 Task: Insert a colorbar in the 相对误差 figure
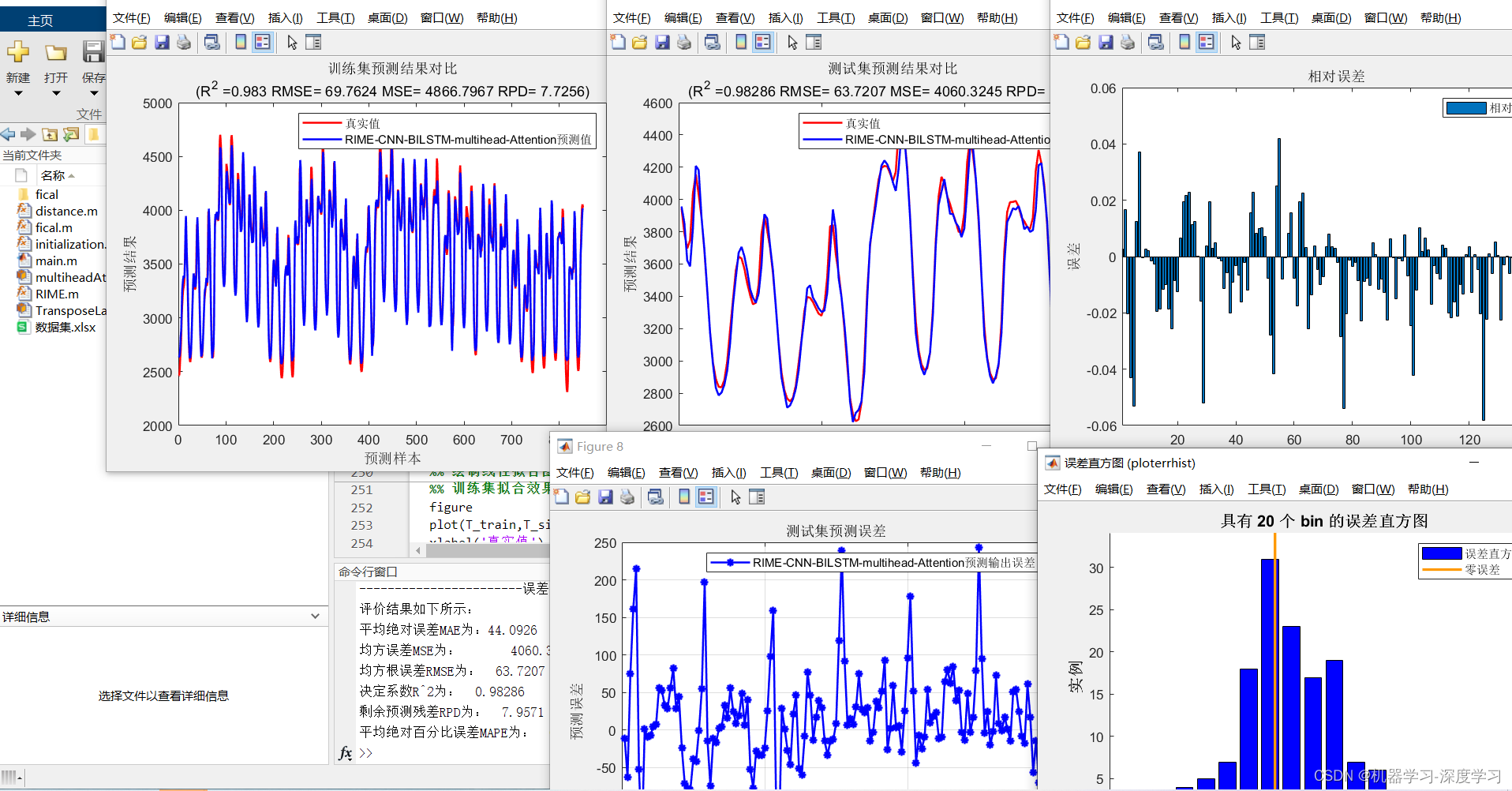pos(1184,42)
